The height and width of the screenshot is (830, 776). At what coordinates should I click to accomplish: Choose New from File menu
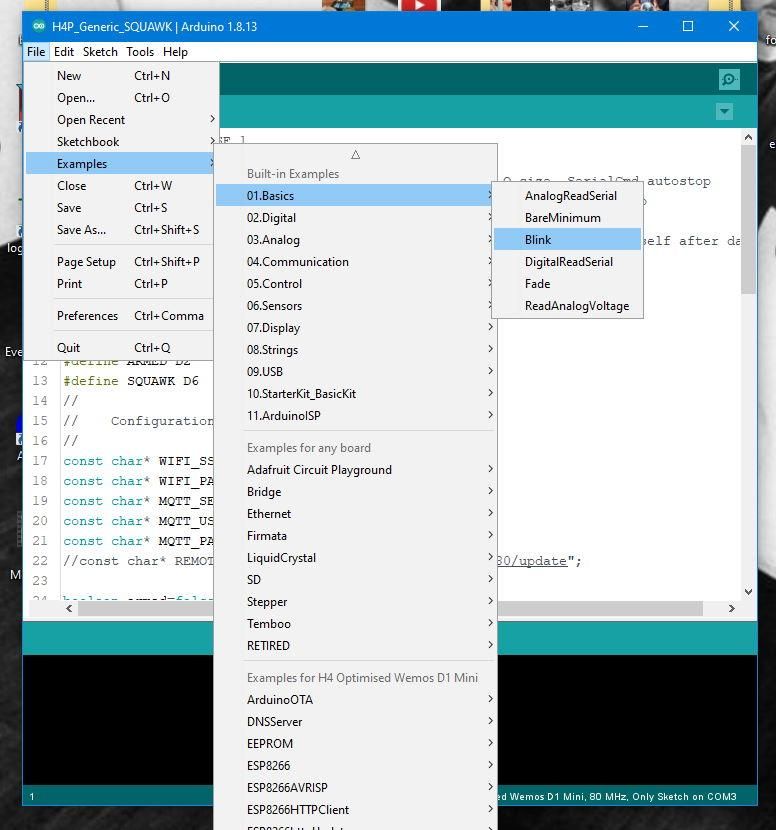pyautogui.click(x=119, y=76)
